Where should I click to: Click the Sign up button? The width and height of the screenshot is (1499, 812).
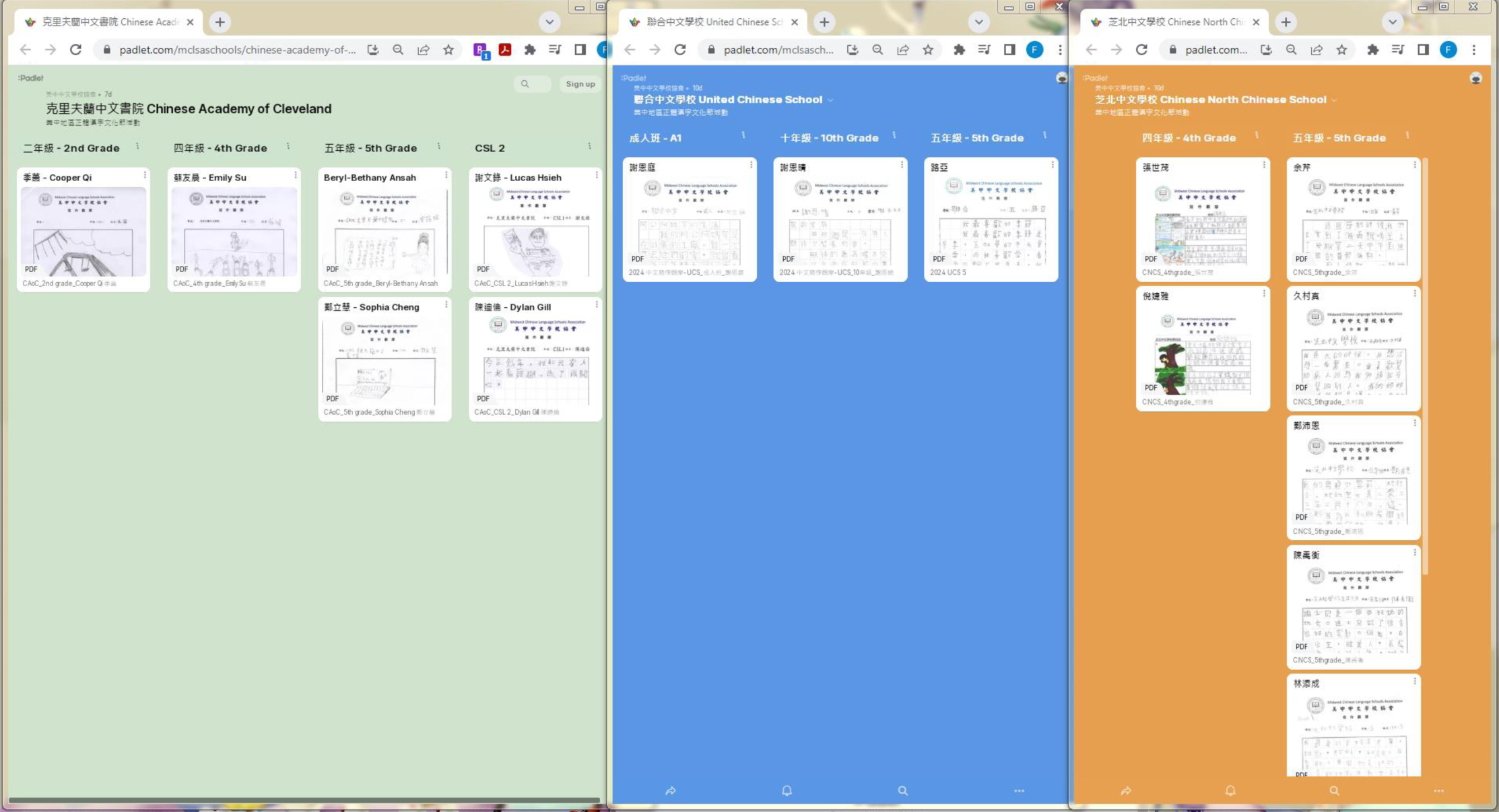click(580, 84)
